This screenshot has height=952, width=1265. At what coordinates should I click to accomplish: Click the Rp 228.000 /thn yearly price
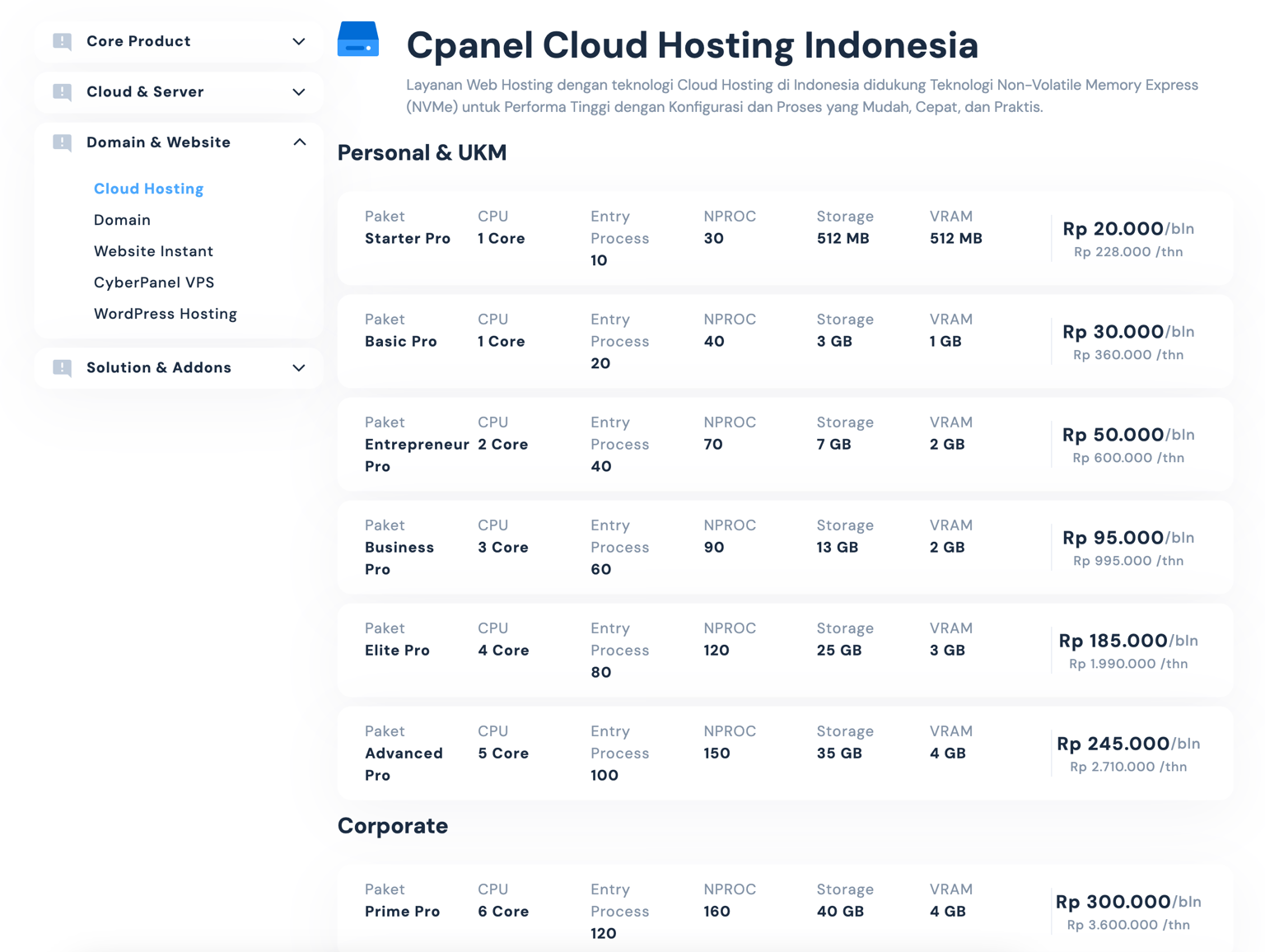(1128, 252)
